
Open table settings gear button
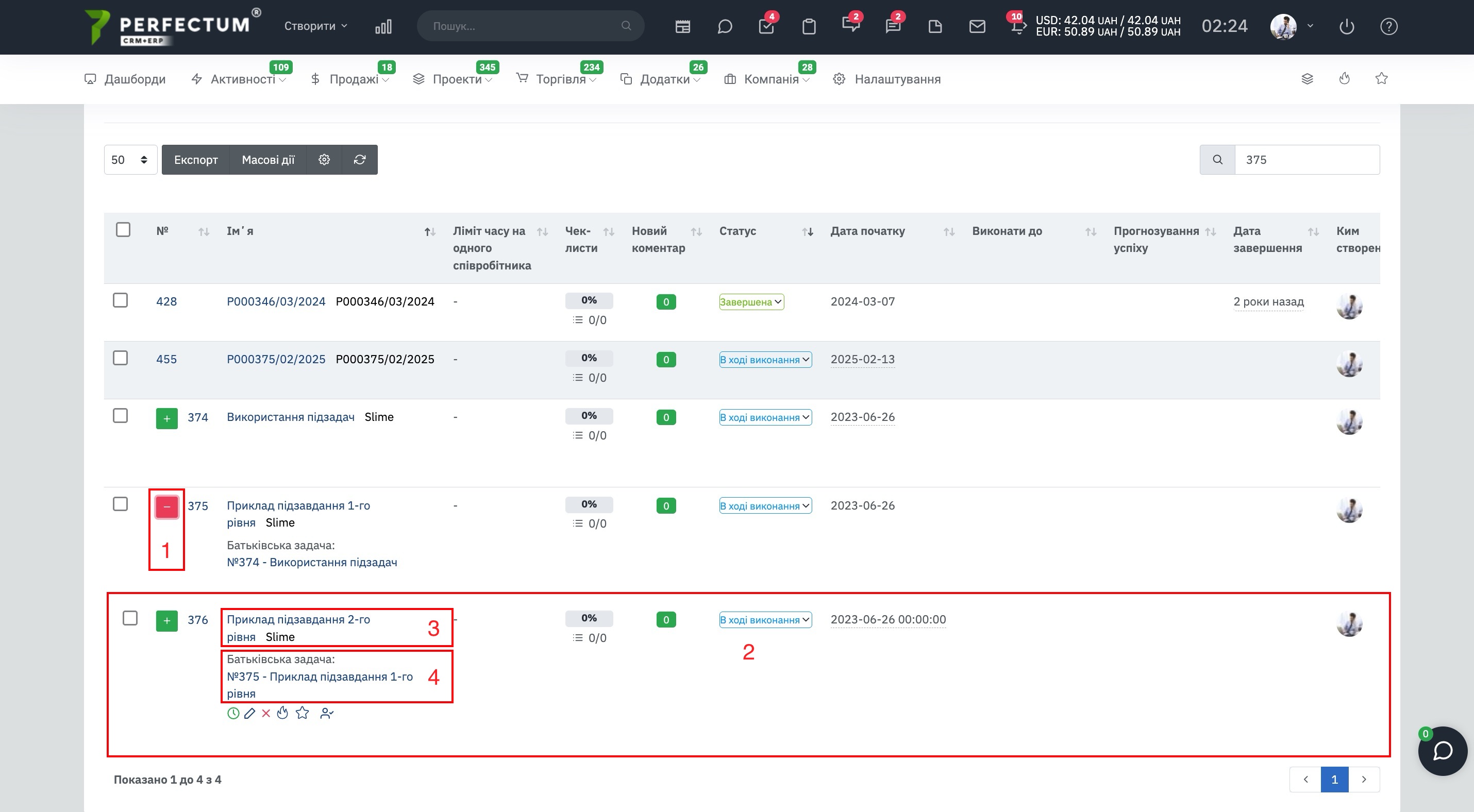click(324, 160)
